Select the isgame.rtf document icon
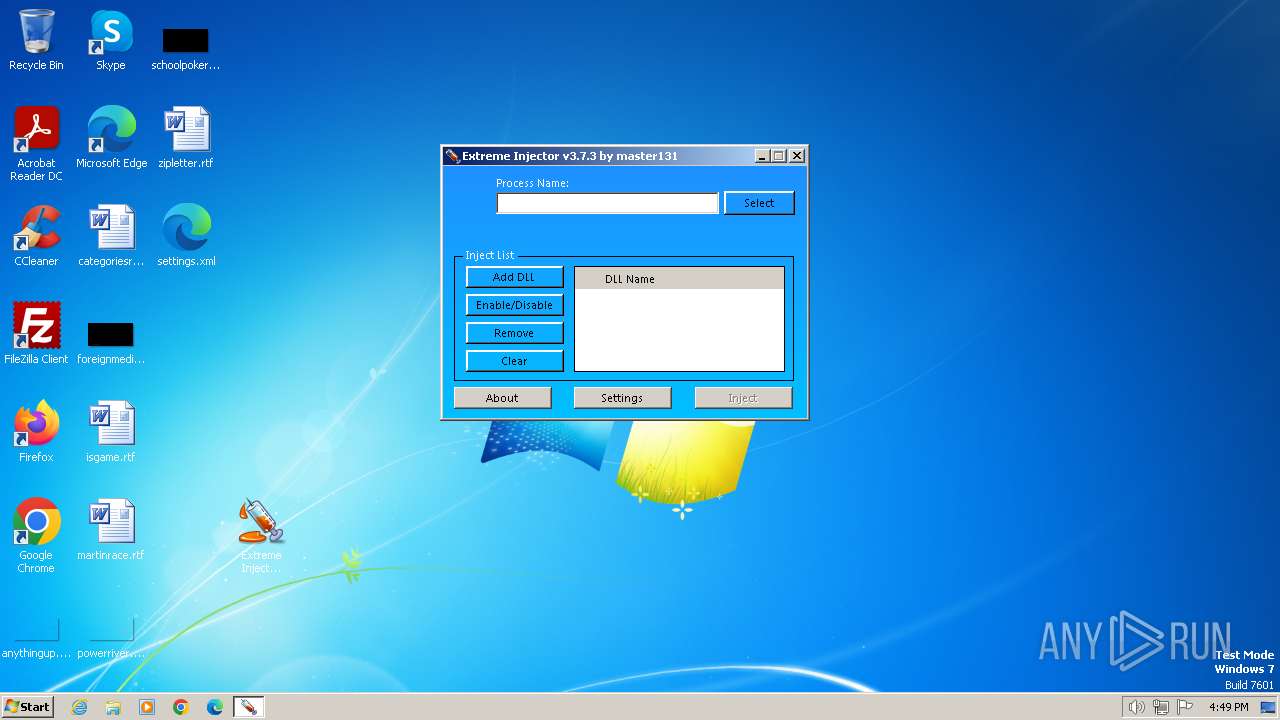This screenshot has height=720, width=1280. (111, 432)
